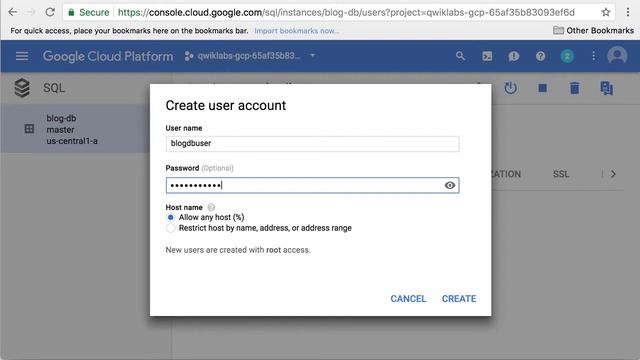This screenshot has width=640, height=360.
Task: Show password with the eye icon
Action: pos(449,185)
